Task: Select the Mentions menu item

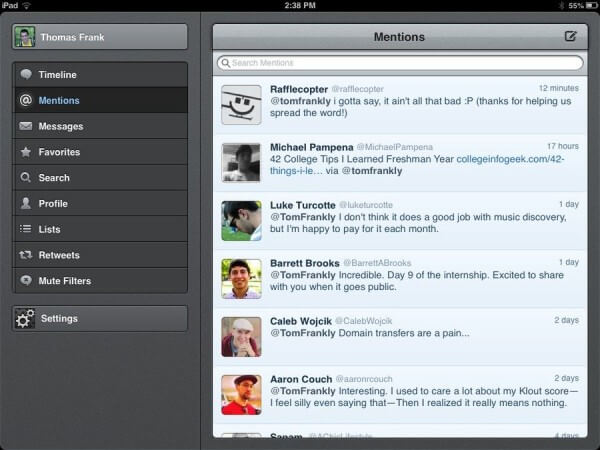Action: [100, 100]
